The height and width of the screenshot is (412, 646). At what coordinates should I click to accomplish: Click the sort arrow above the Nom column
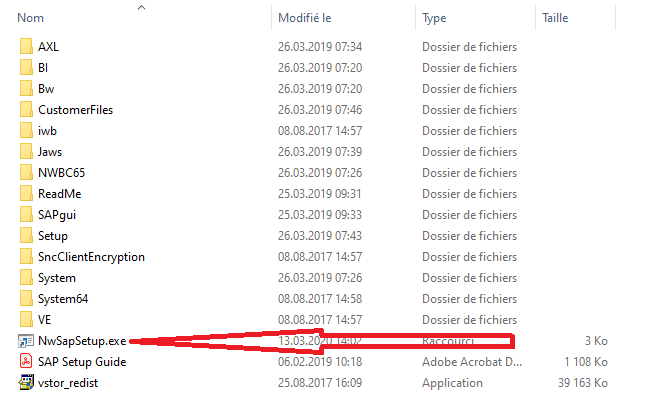141,6
